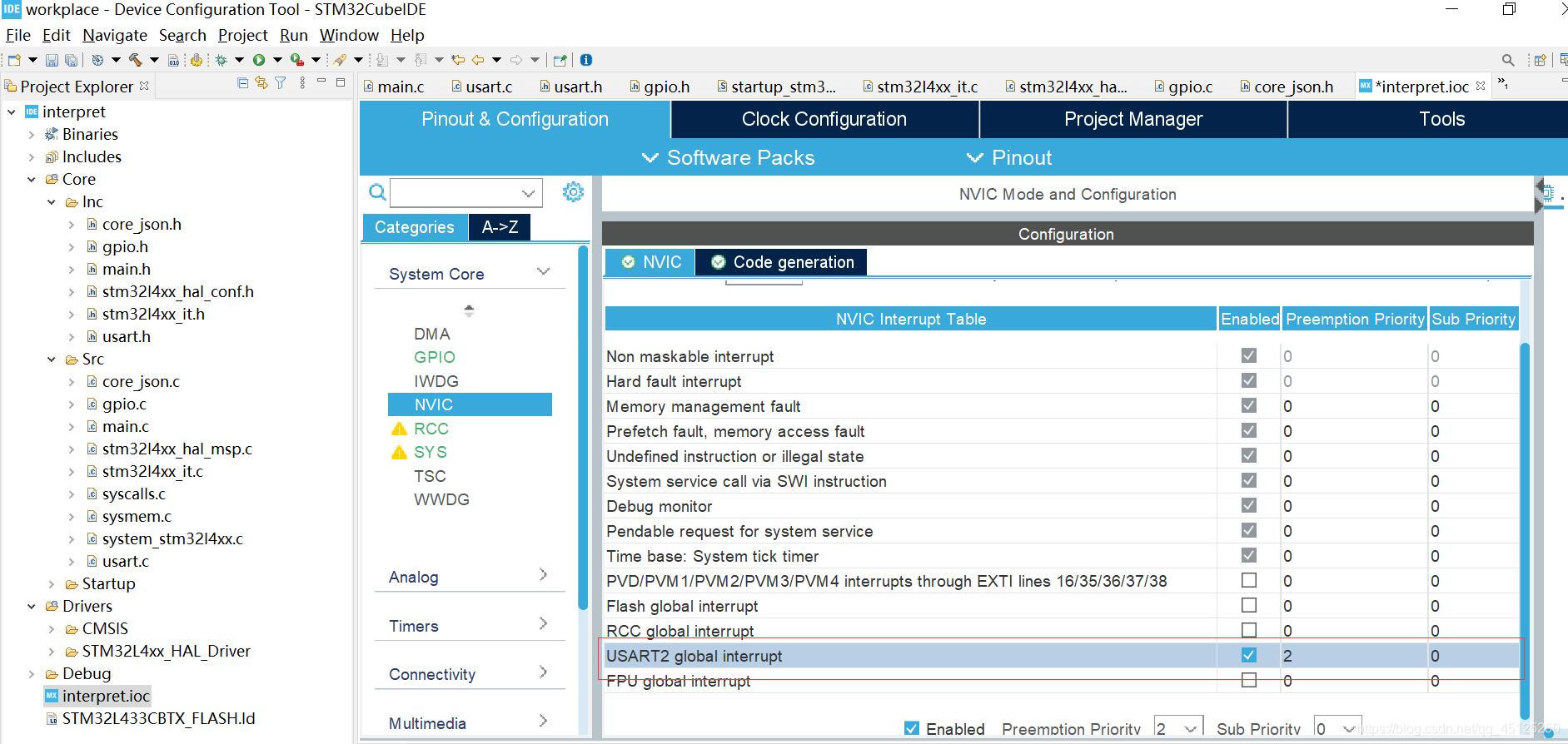Click the Save All toolbar icon
This screenshot has width=1568, height=744.
pos(72,60)
